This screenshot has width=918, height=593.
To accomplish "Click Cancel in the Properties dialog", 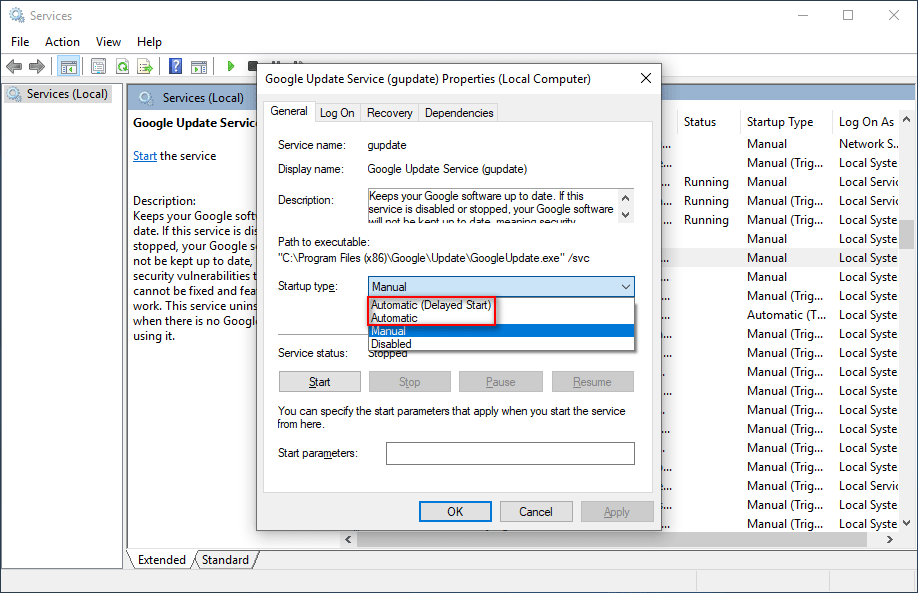I will pos(536,512).
